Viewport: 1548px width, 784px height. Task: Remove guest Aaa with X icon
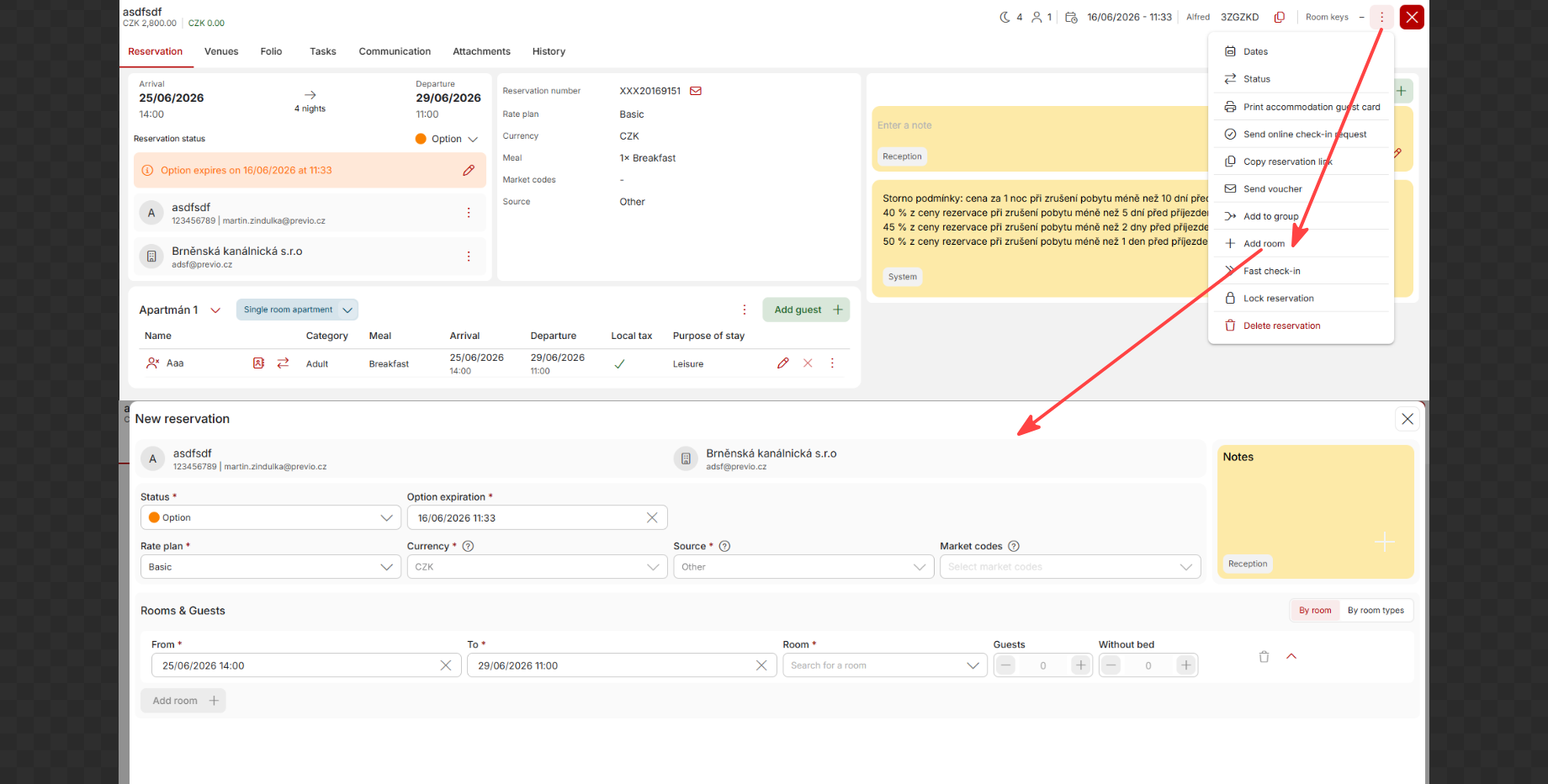(808, 363)
